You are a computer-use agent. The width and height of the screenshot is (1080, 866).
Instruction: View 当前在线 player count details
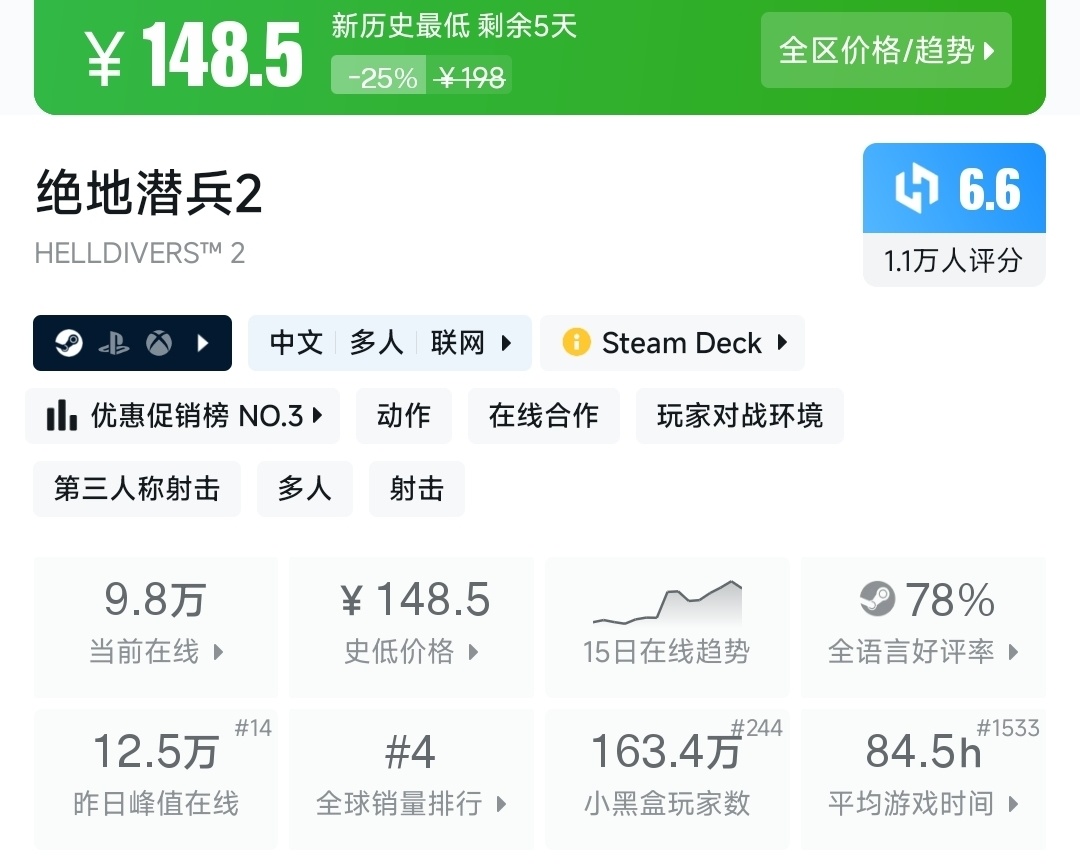(156, 627)
